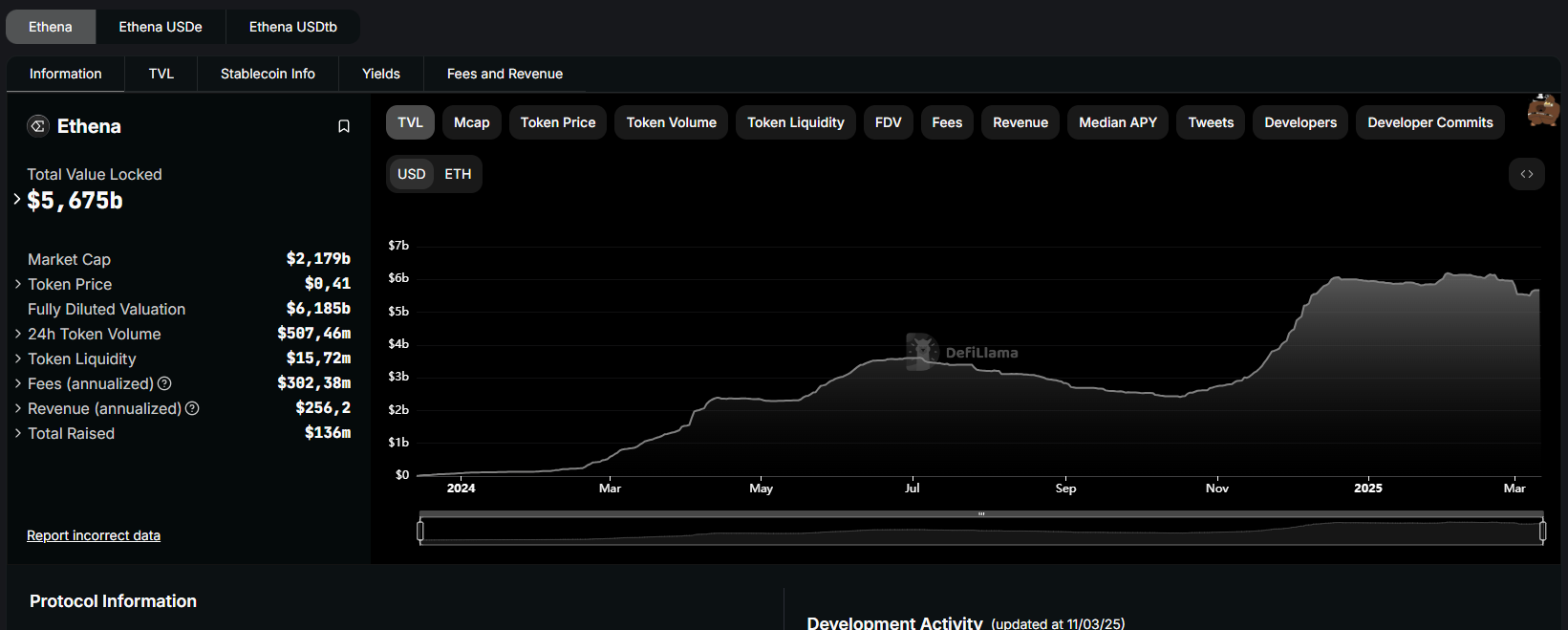1568x630 pixels.
Task: Select the Ethena protocol tab
Action: 51,27
